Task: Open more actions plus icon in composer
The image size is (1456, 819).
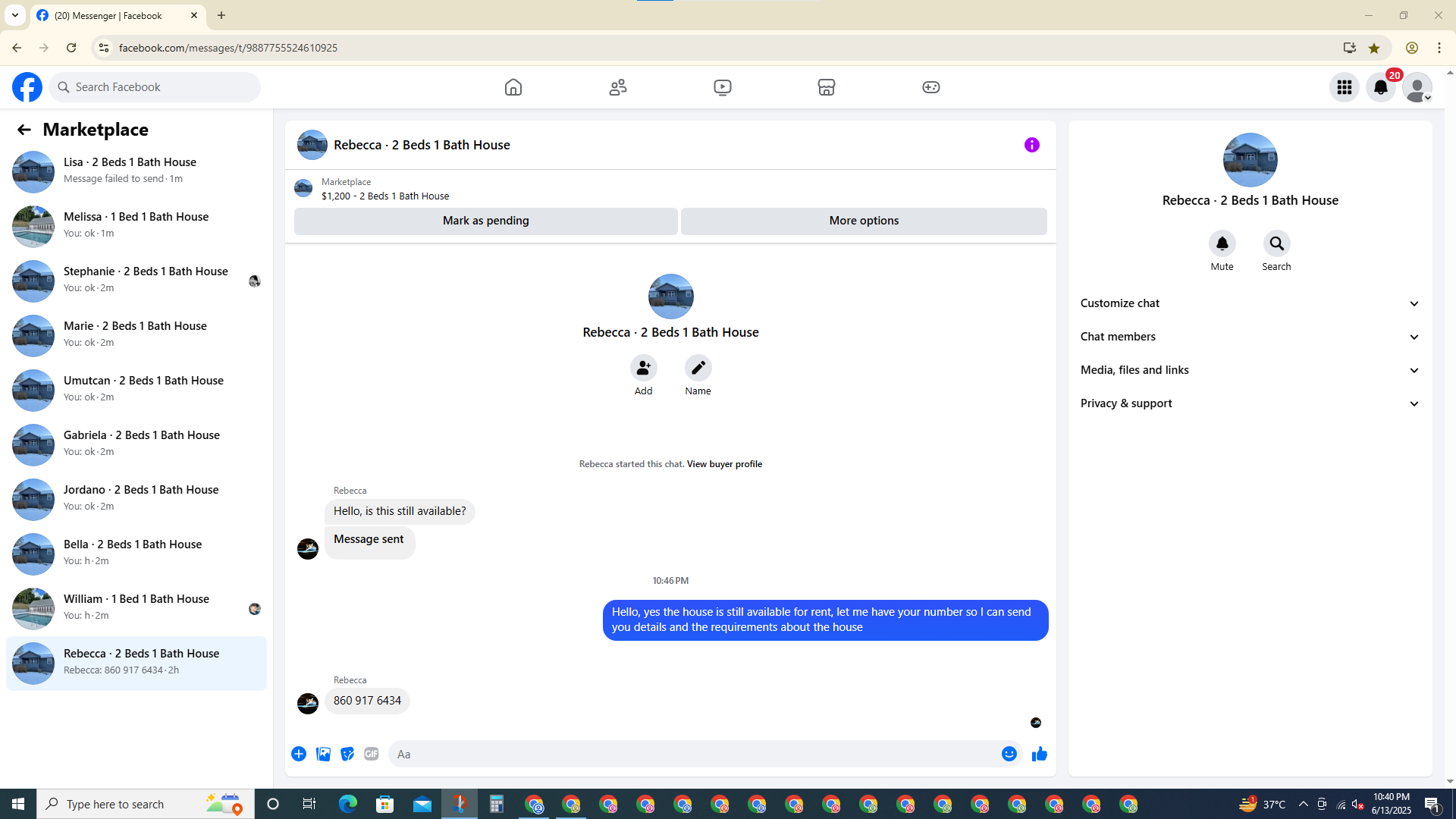Action: [299, 754]
